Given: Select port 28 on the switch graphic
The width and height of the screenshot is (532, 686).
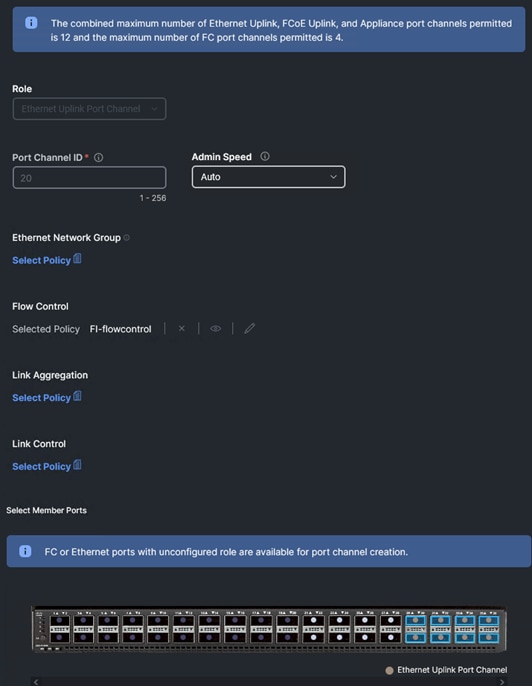Looking at the screenshot, I should click(390, 637).
